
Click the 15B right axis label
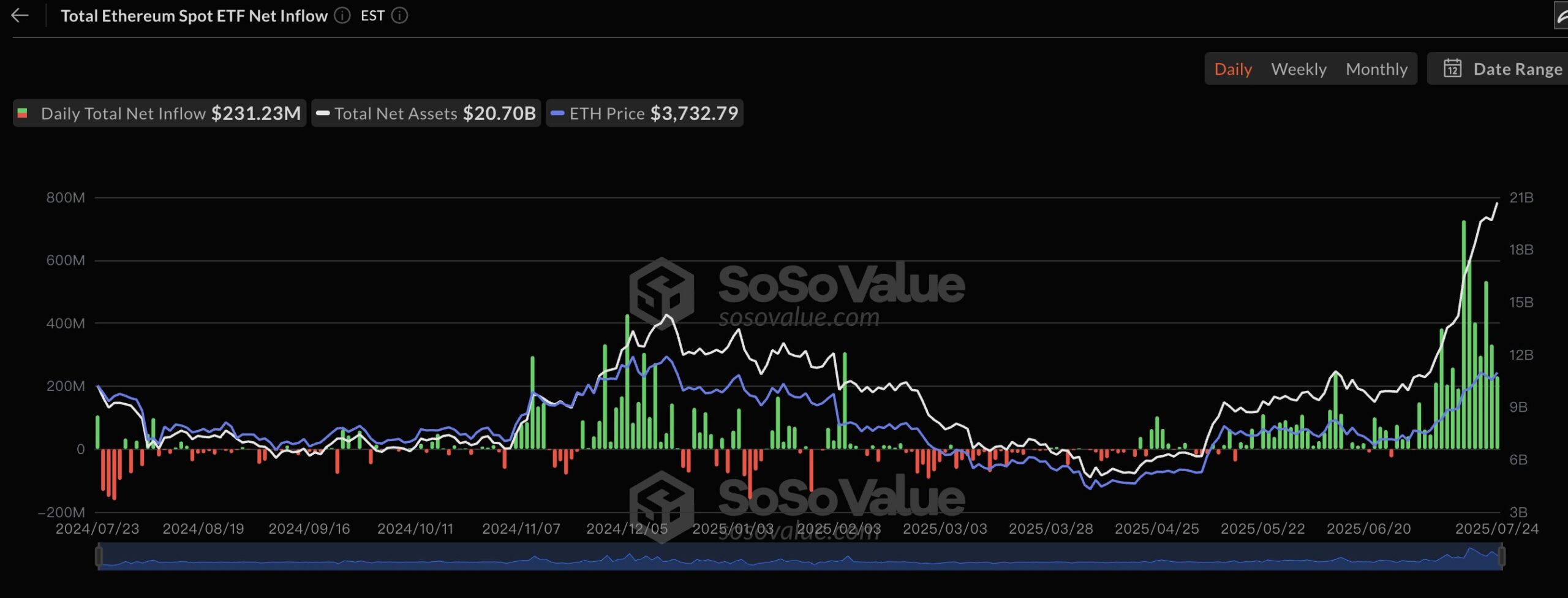(x=1521, y=303)
